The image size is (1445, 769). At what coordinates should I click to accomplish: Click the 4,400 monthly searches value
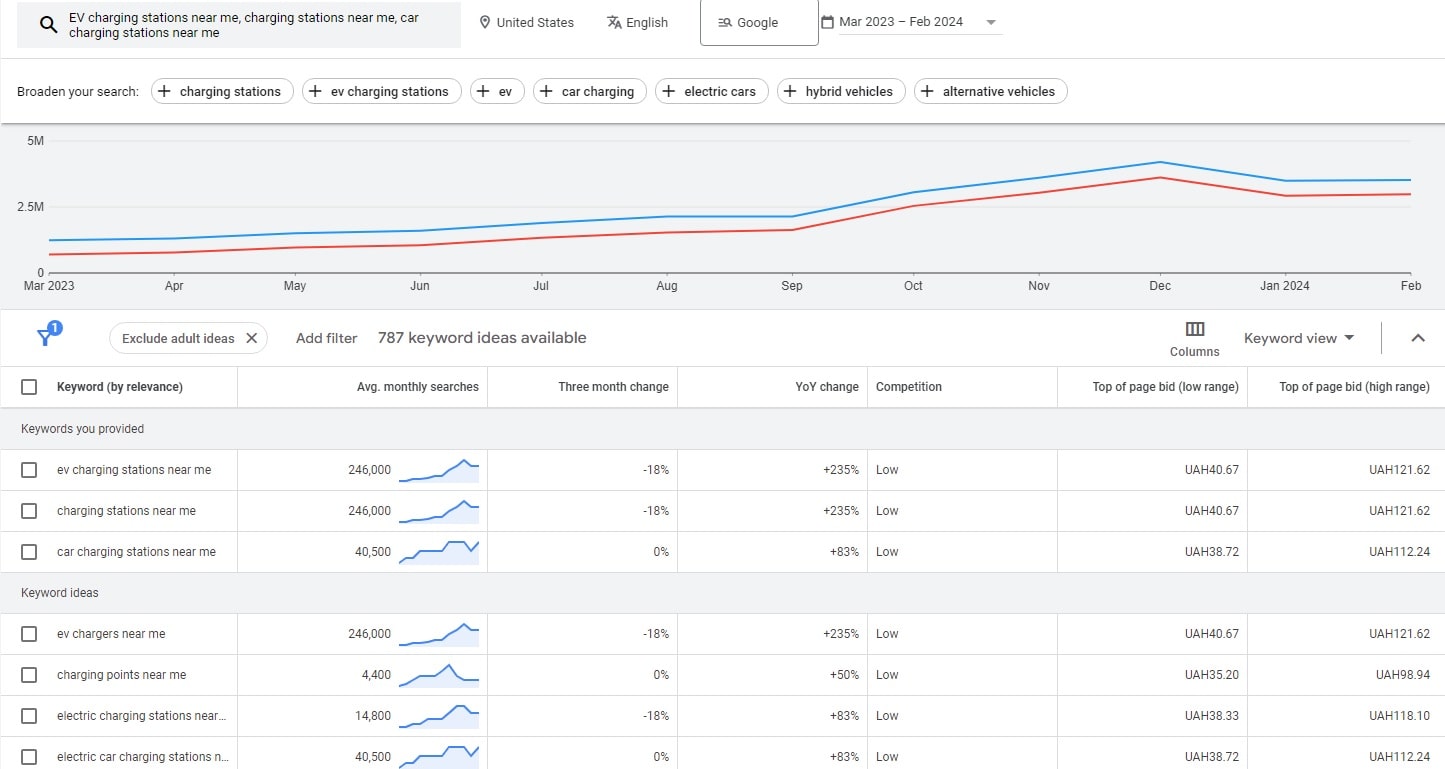(x=376, y=675)
